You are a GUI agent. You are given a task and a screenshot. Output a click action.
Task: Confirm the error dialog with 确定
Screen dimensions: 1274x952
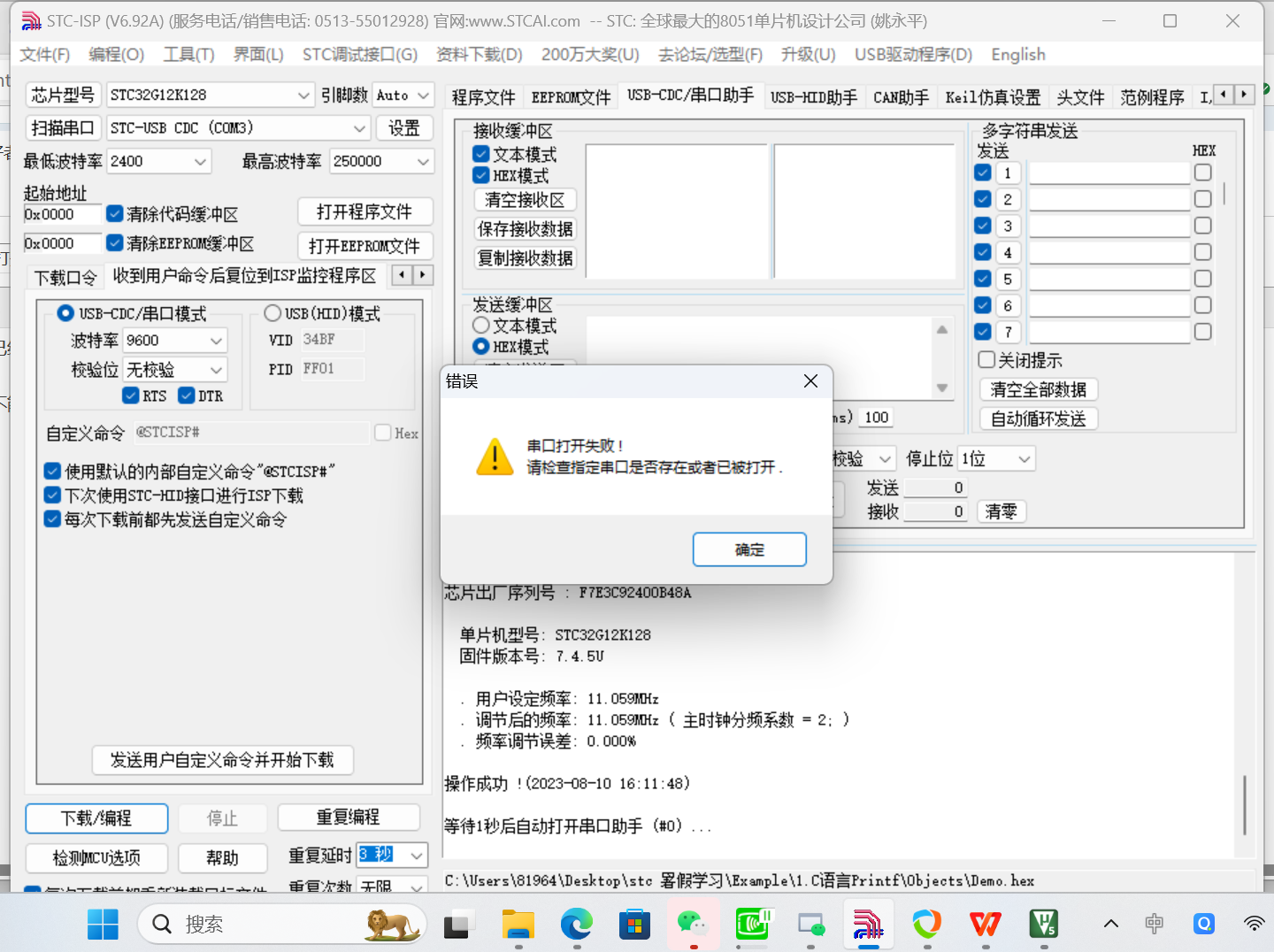click(x=749, y=549)
